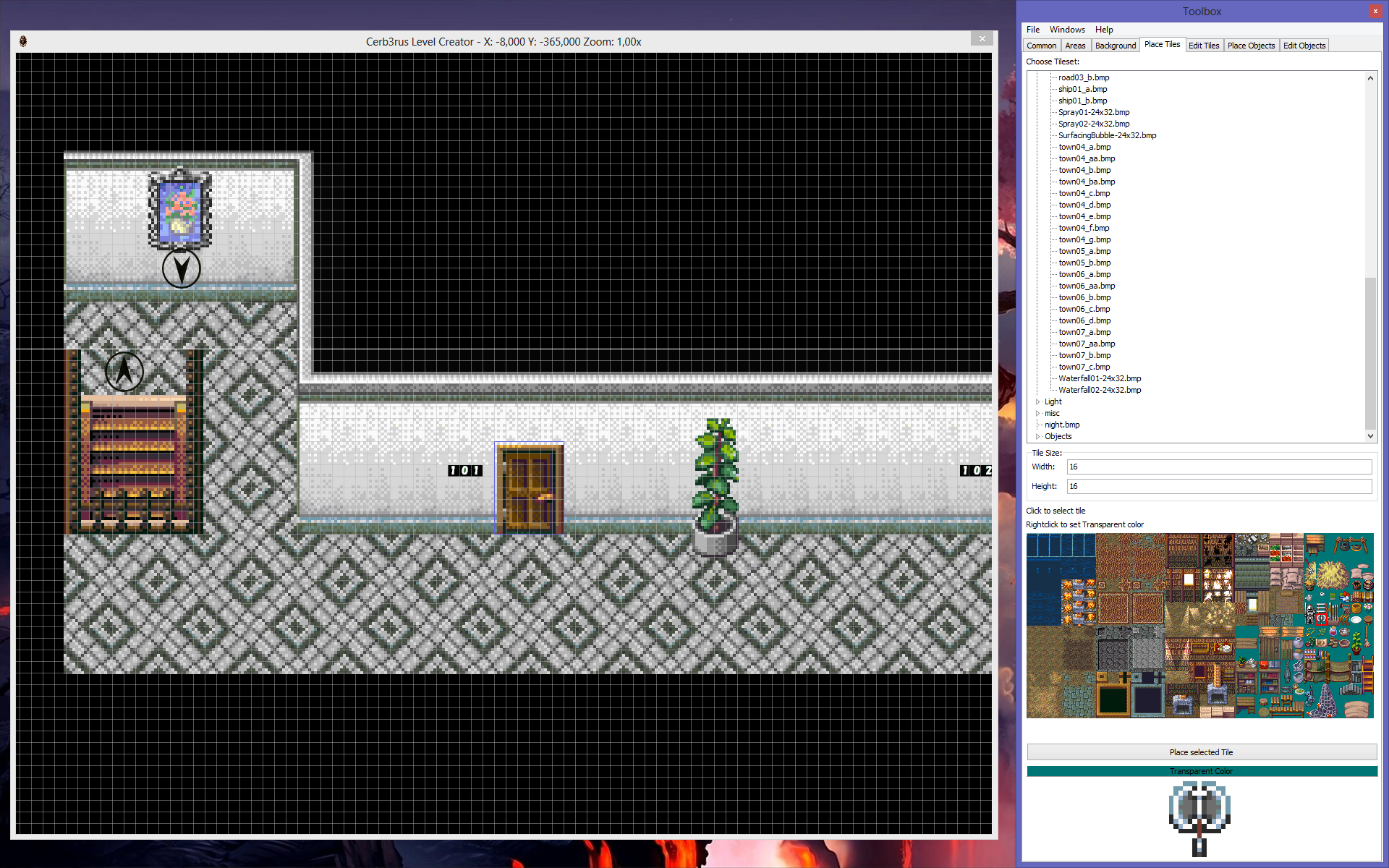
Task: Open the File menu
Action: 1032,30
